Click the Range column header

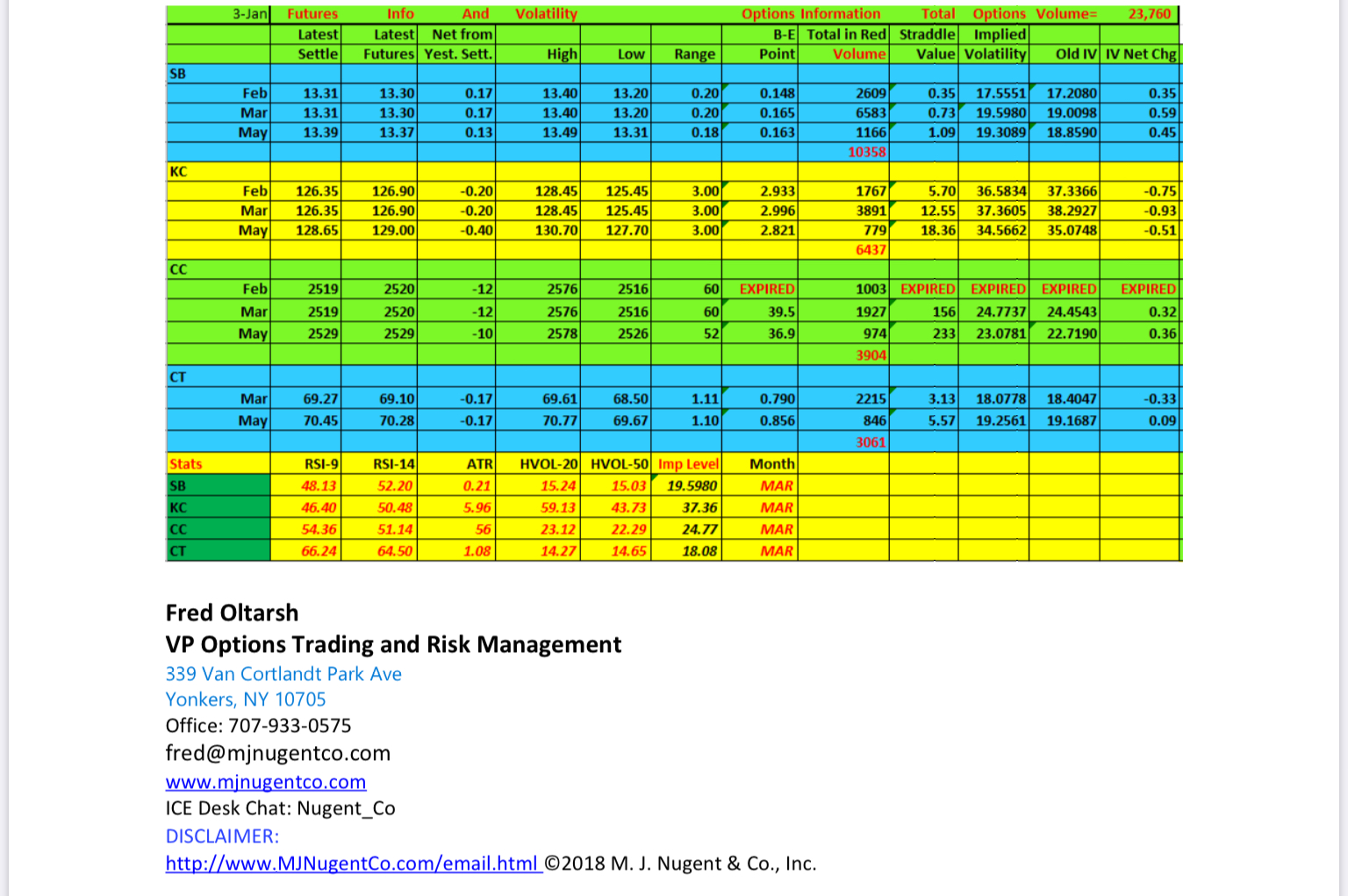[x=694, y=54]
